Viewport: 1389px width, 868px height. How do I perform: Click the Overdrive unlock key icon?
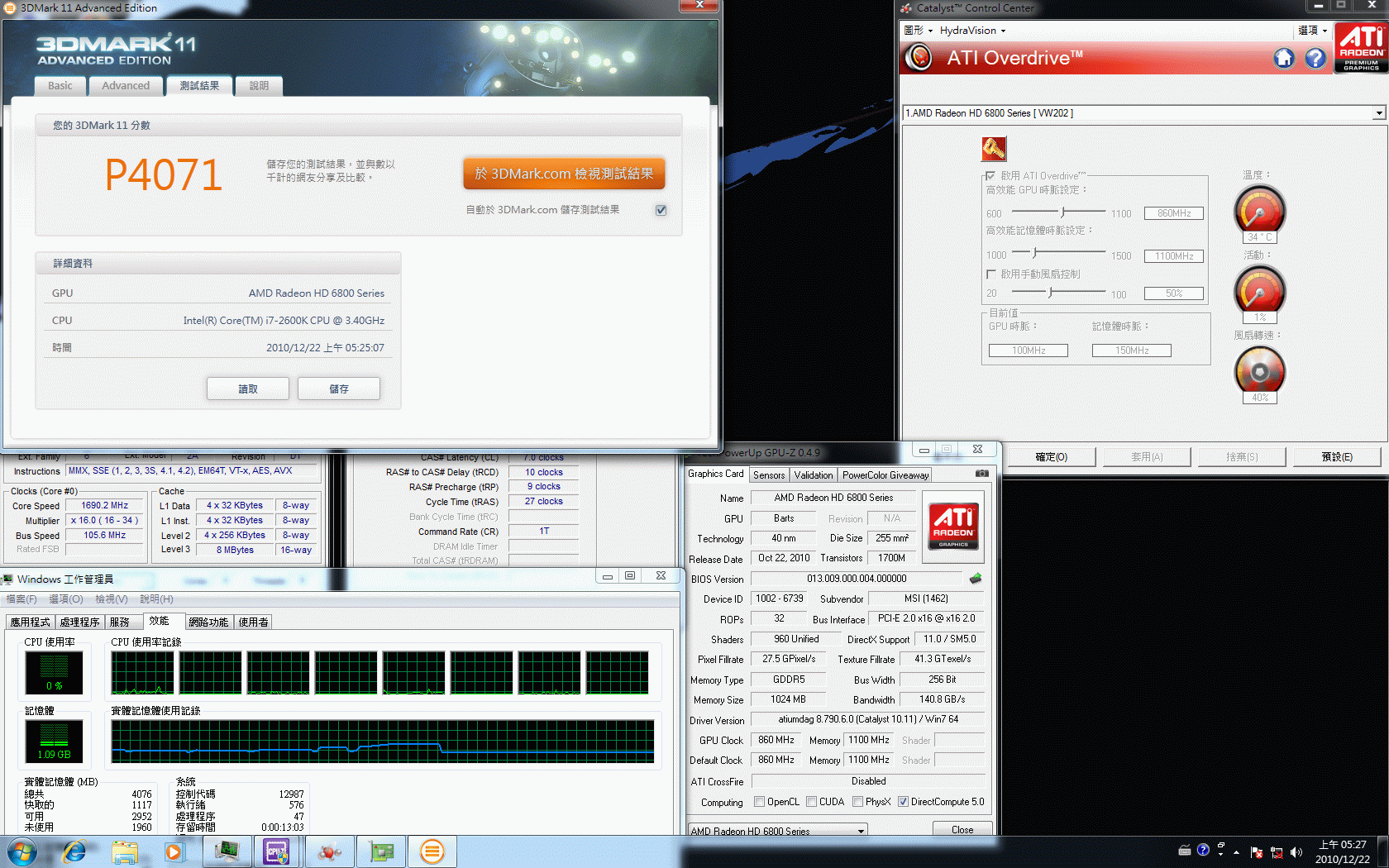[993, 149]
